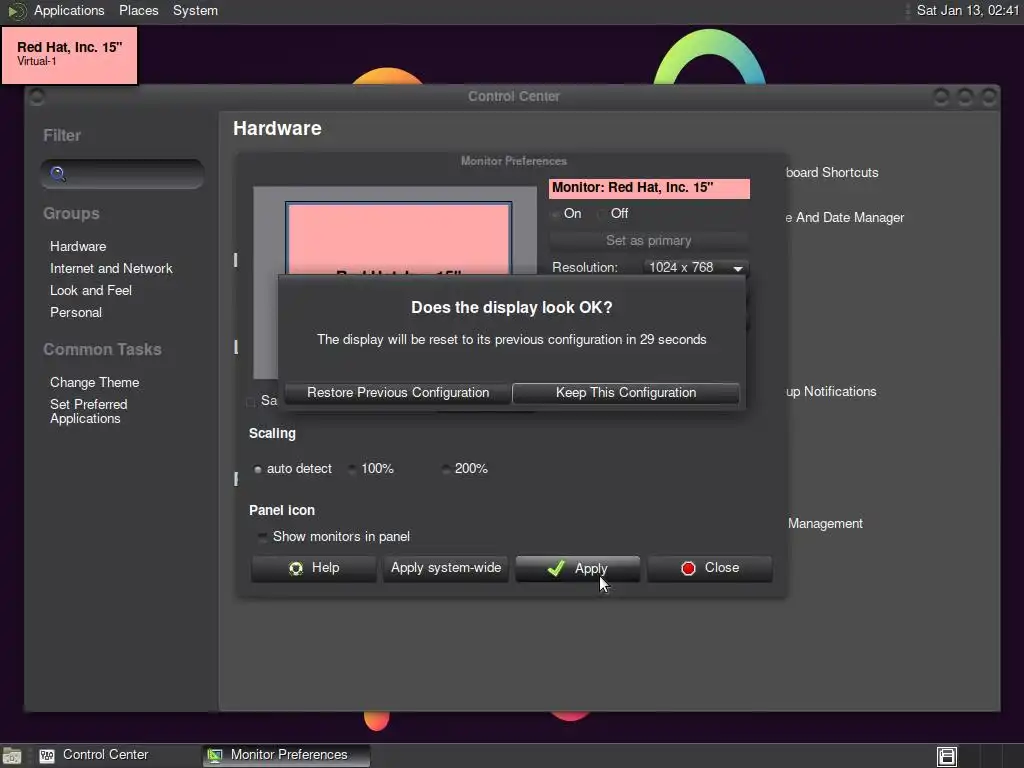Click Restore Previous Configuration button
1024x768 pixels.
click(398, 392)
